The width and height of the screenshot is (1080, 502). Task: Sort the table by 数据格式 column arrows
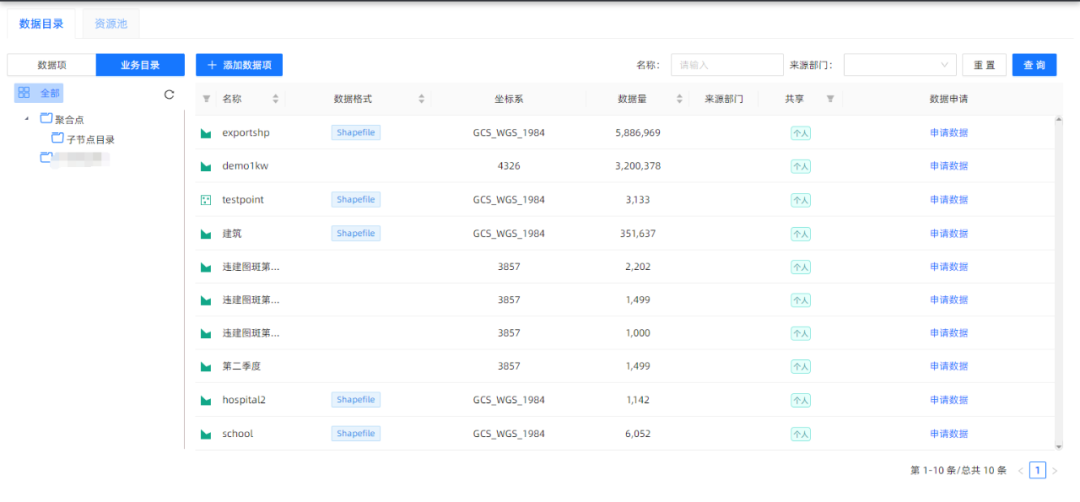[422, 99]
